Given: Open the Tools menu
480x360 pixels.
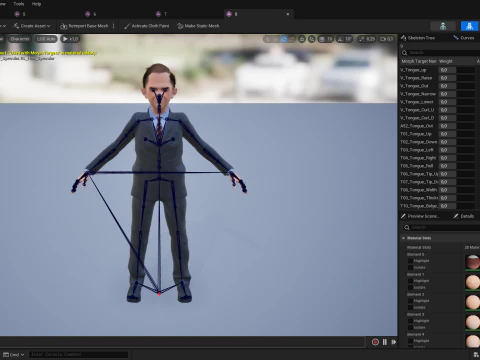Looking at the screenshot, I should tap(19, 4).
